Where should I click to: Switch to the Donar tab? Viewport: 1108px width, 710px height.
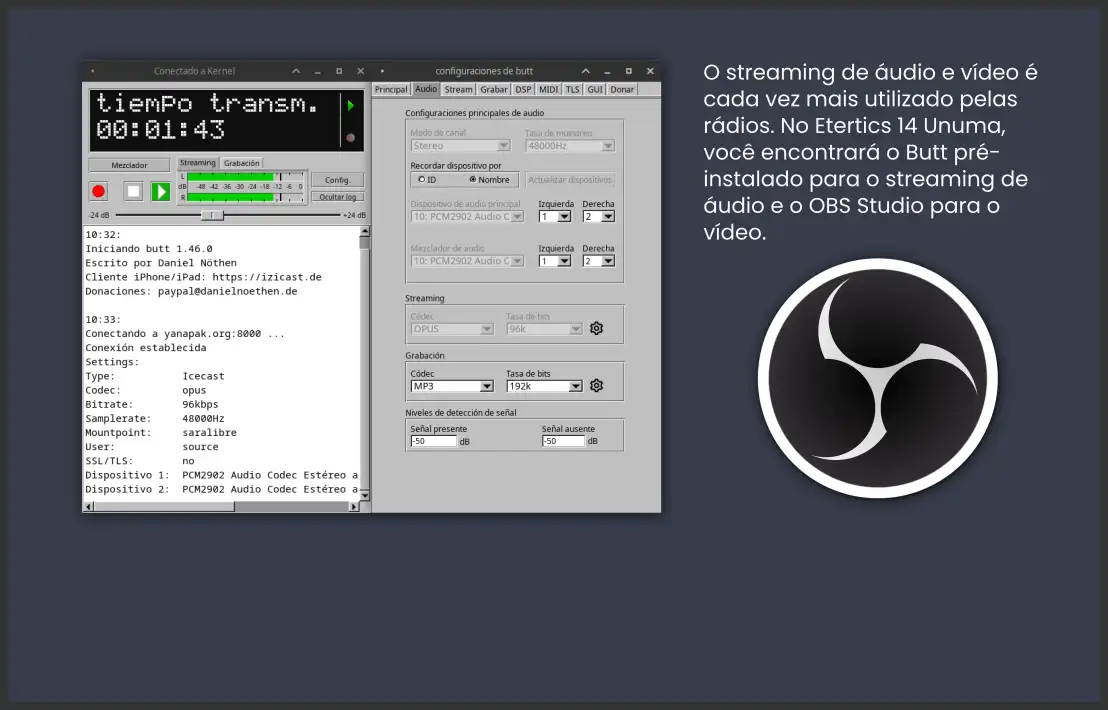click(x=622, y=90)
